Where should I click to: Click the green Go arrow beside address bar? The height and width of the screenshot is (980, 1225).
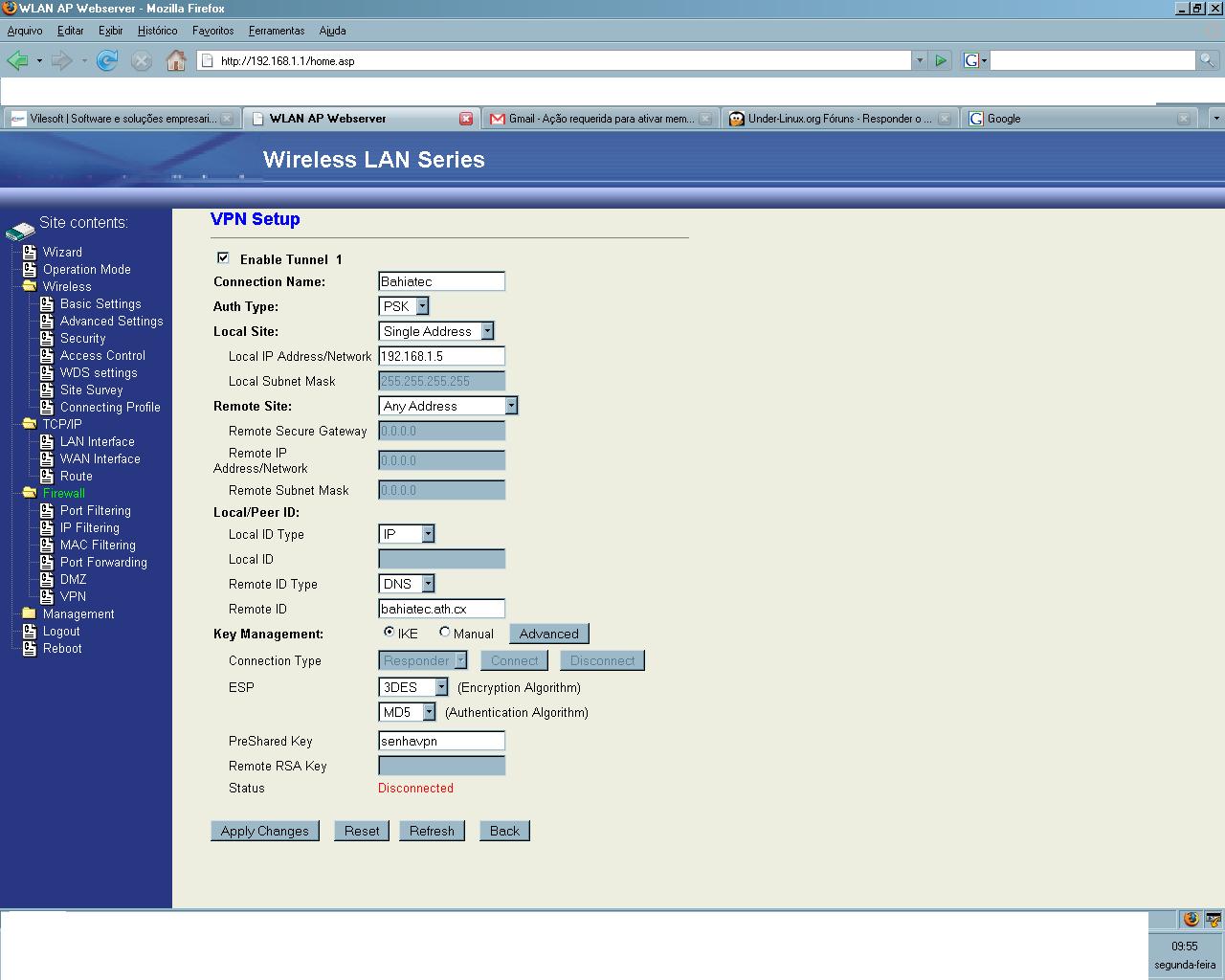(x=941, y=60)
